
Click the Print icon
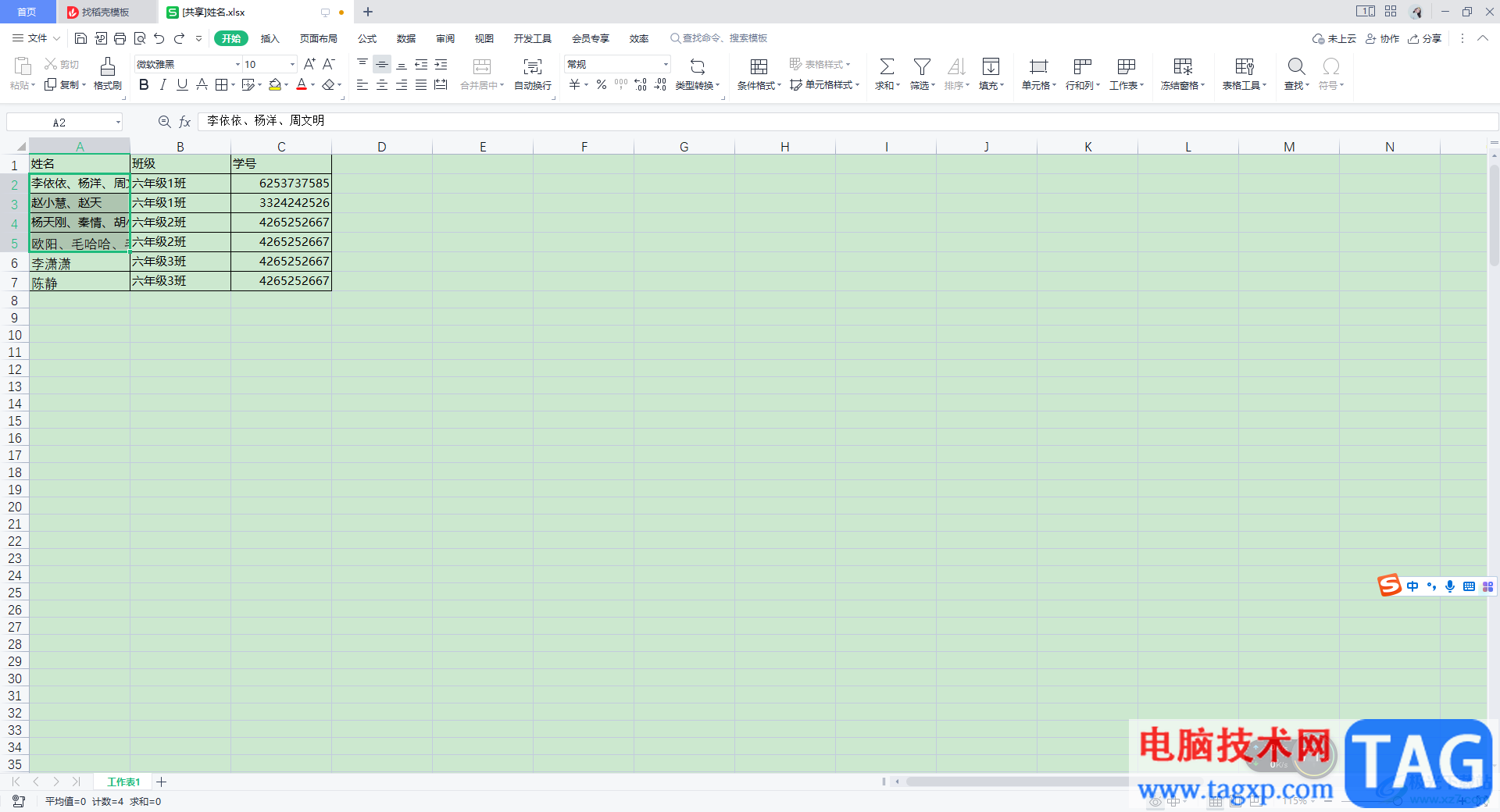coord(120,38)
